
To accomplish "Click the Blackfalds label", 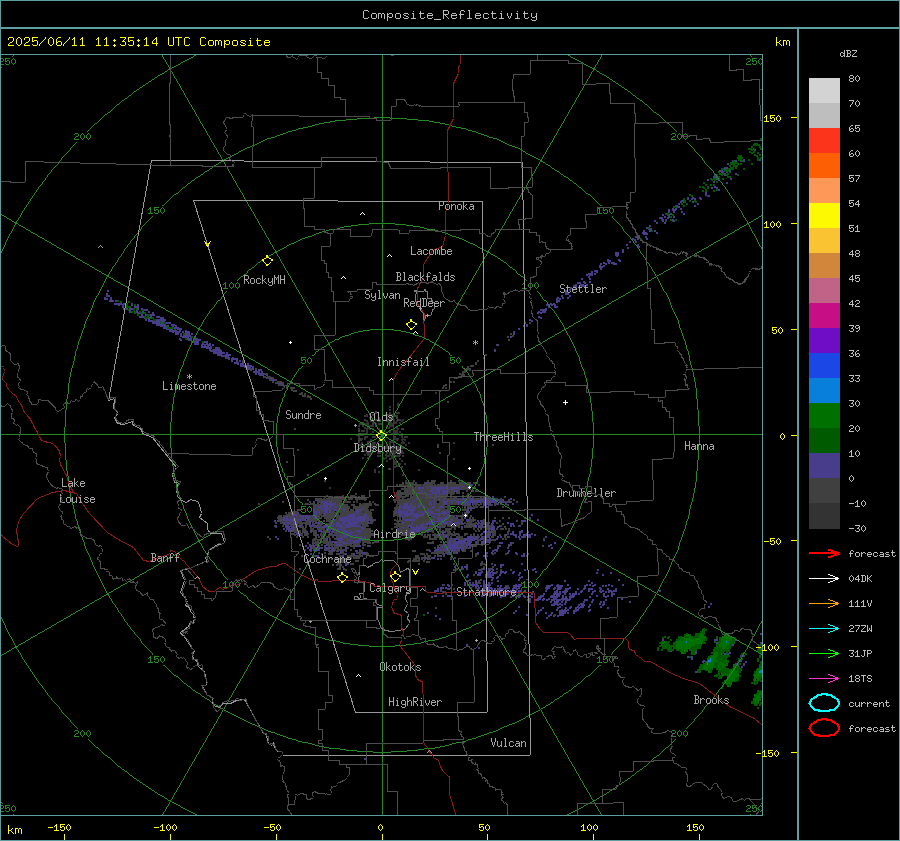I will (x=425, y=277).
